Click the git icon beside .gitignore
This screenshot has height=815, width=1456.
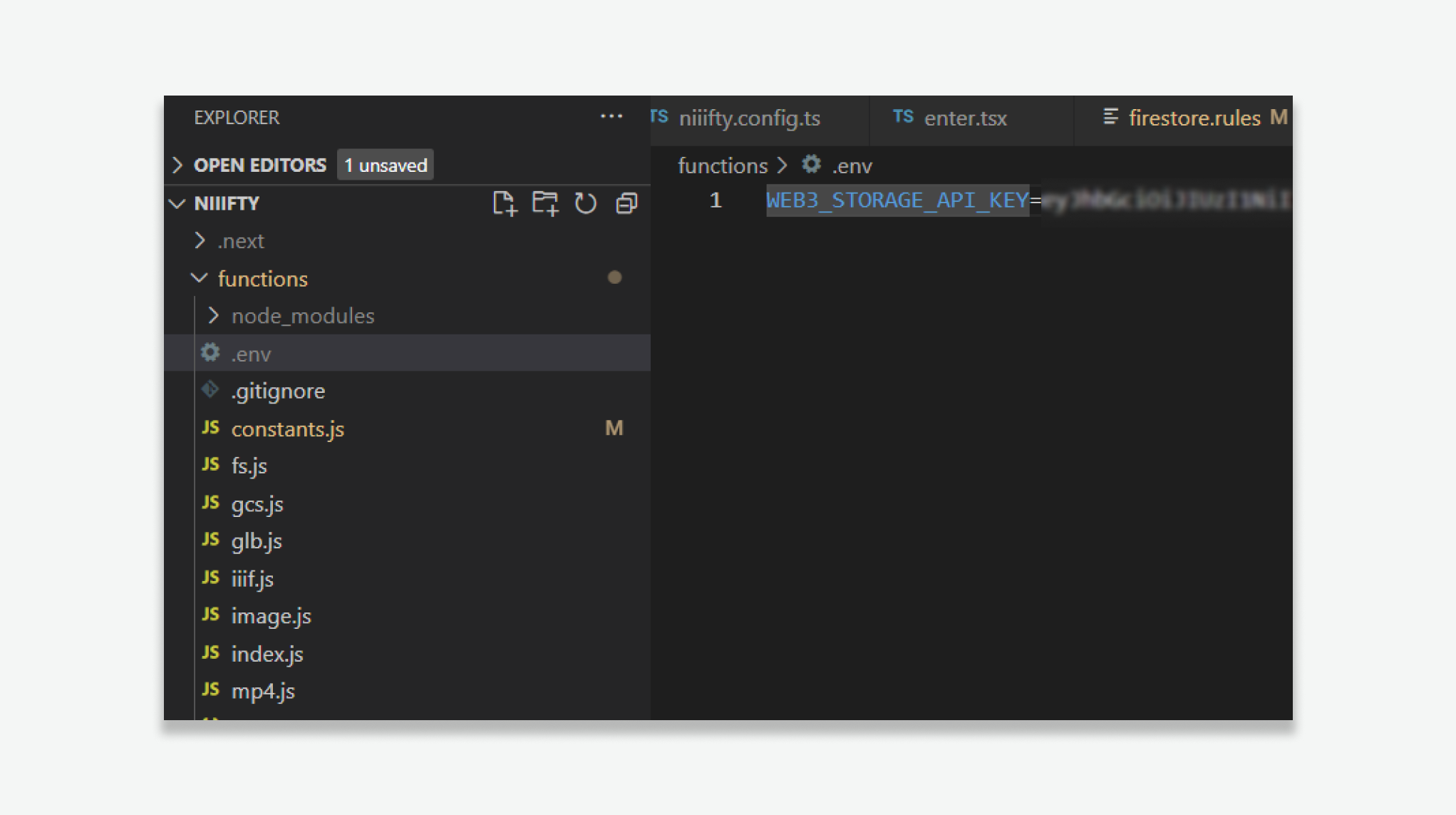pos(210,389)
